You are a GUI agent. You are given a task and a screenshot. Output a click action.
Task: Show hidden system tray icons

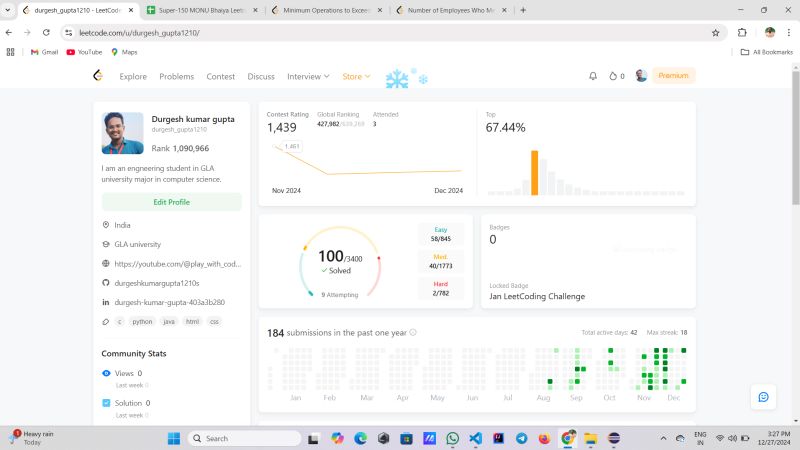tap(663, 438)
